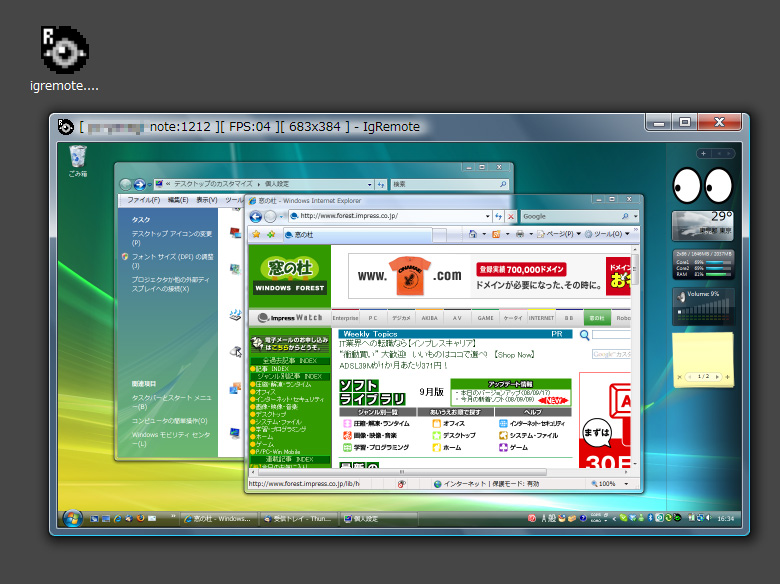
Task: Click the IE horizontal scrollbar
Action: point(402,472)
